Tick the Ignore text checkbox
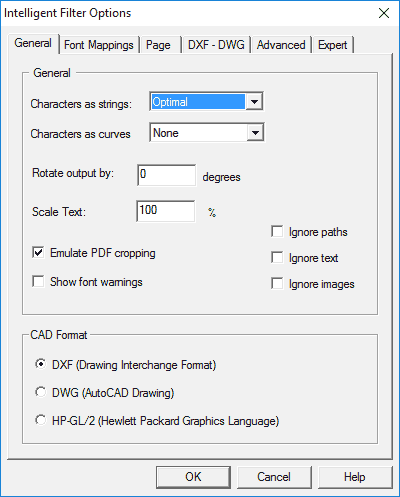 [277, 257]
